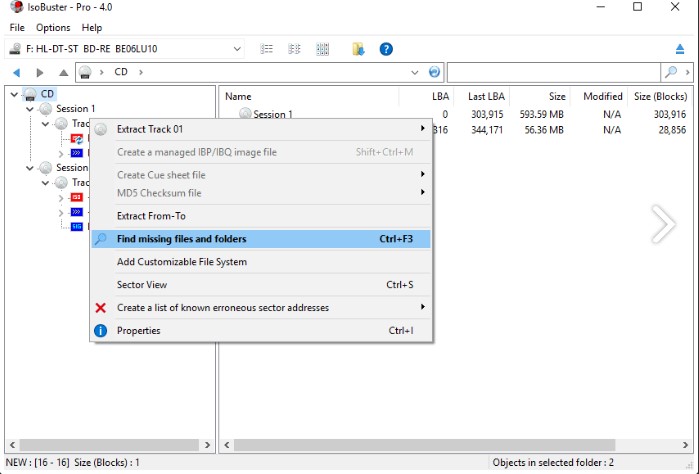Image resolution: width=699 pixels, height=474 pixels.
Task: Select Session 1 in tree
Action: pos(75,109)
